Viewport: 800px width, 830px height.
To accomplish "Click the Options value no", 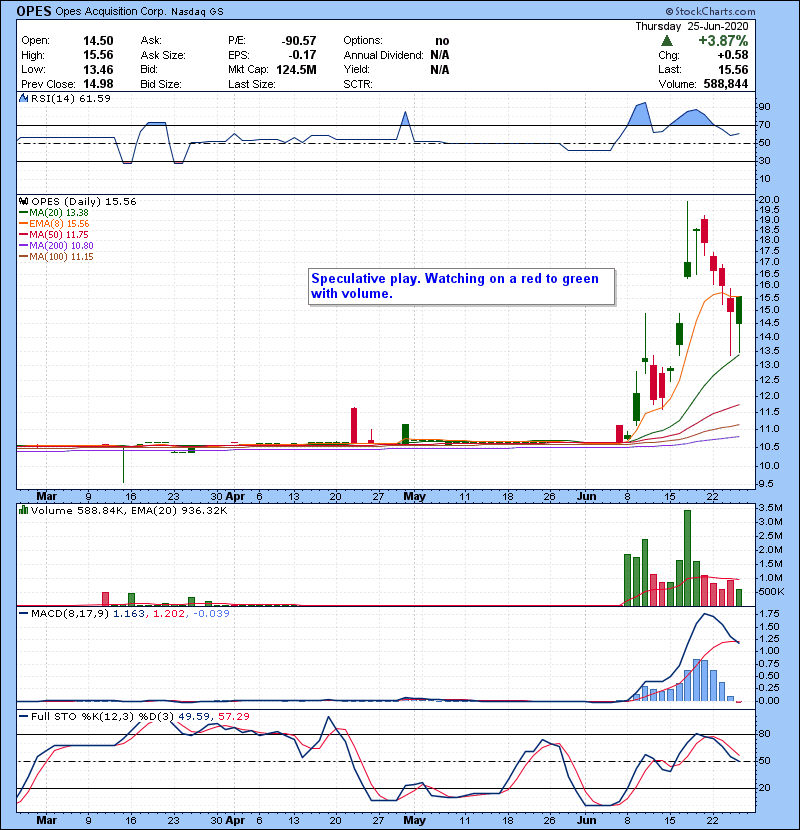I will (442, 41).
